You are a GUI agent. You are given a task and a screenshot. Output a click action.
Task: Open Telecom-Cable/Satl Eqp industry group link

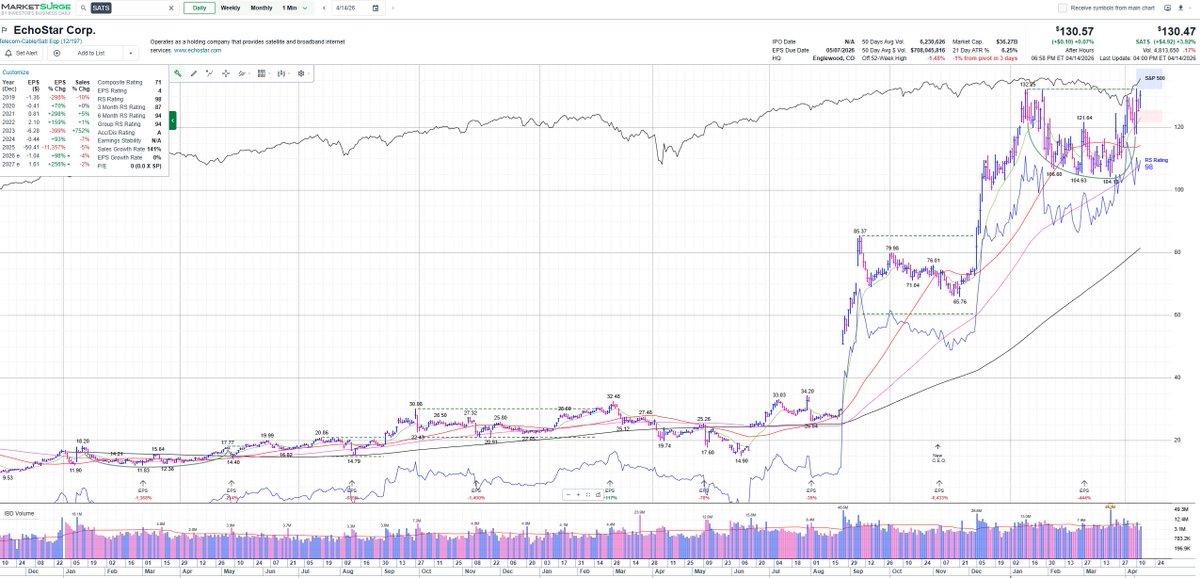(40, 42)
